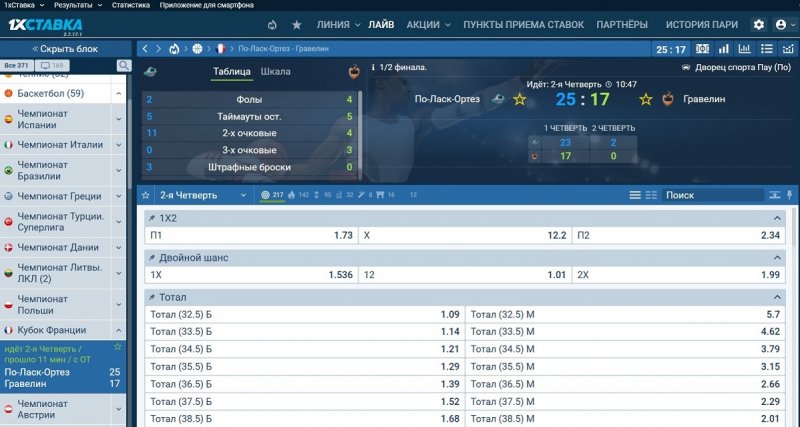This screenshot has width=800, height=427.
Task: Collapse the Двойной шанс market section
Action: click(x=777, y=258)
